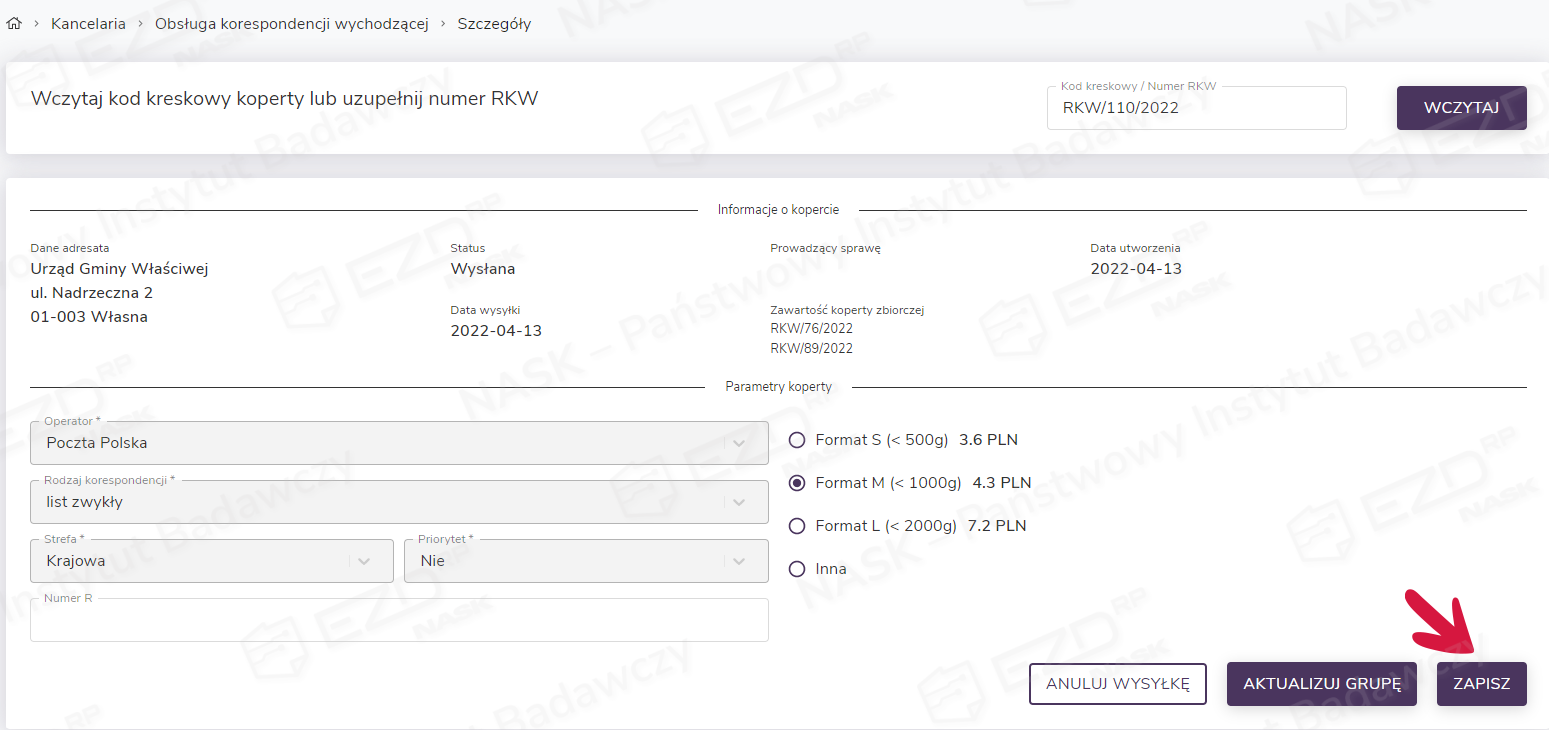Open the Priorytet dropdown chevron

coord(739,561)
